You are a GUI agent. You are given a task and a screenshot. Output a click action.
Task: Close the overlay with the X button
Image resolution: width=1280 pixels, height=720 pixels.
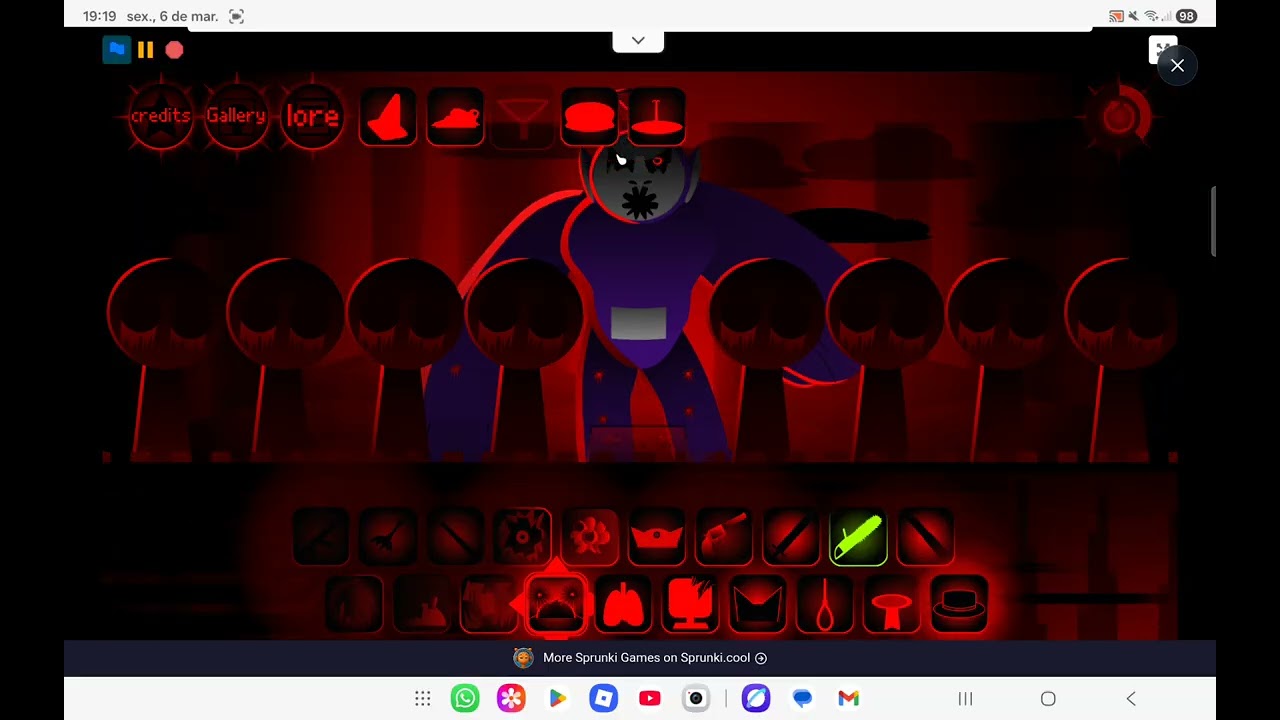click(1177, 66)
